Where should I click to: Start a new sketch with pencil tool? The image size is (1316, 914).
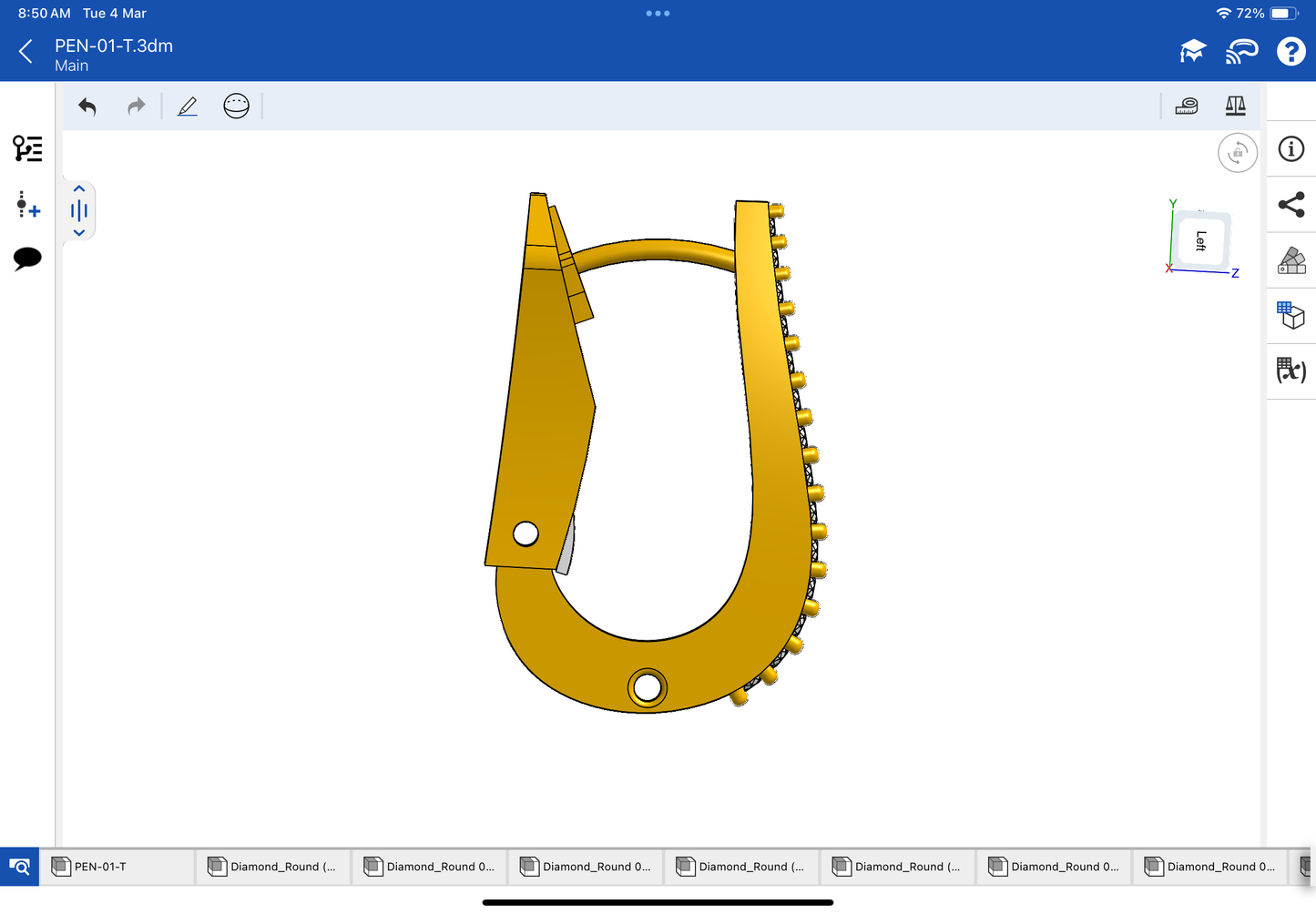(188, 107)
